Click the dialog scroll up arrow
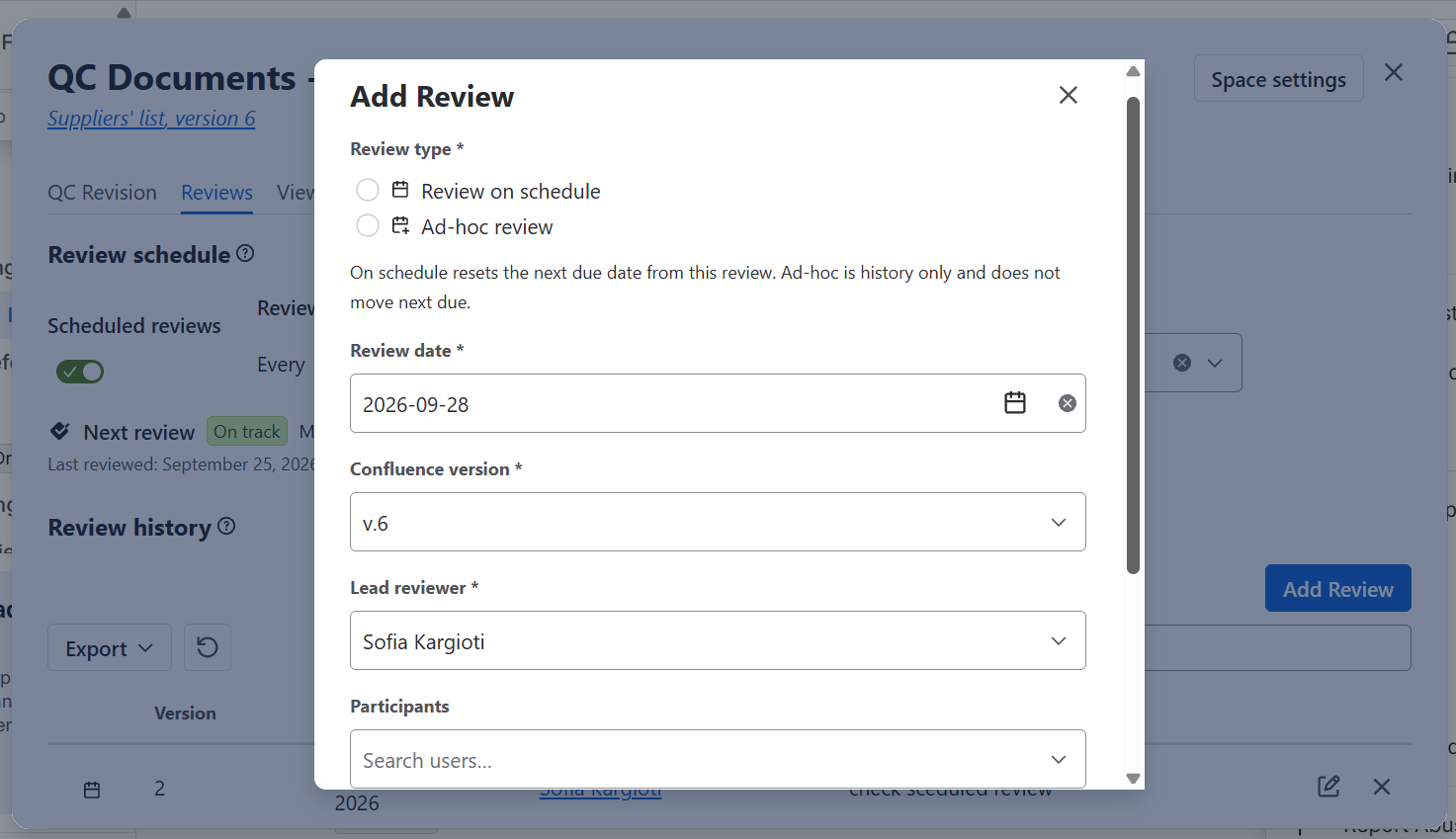The image size is (1456, 839). [x=1133, y=71]
